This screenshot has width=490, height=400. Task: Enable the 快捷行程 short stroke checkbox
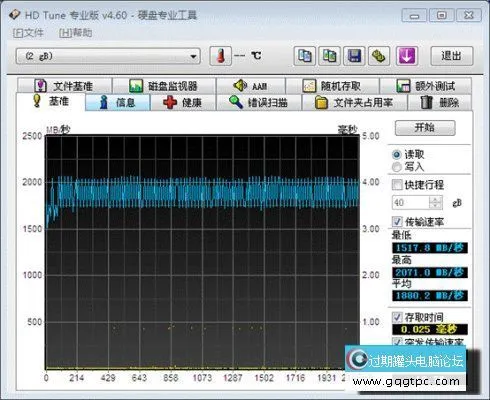coord(397,184)
